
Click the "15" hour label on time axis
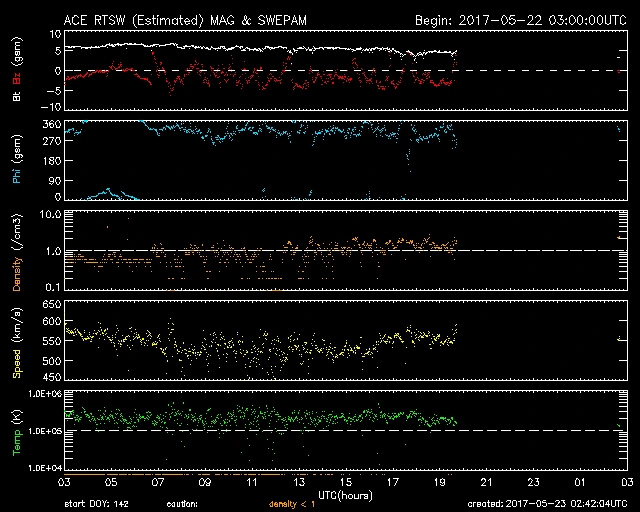[x=346, y=482]
